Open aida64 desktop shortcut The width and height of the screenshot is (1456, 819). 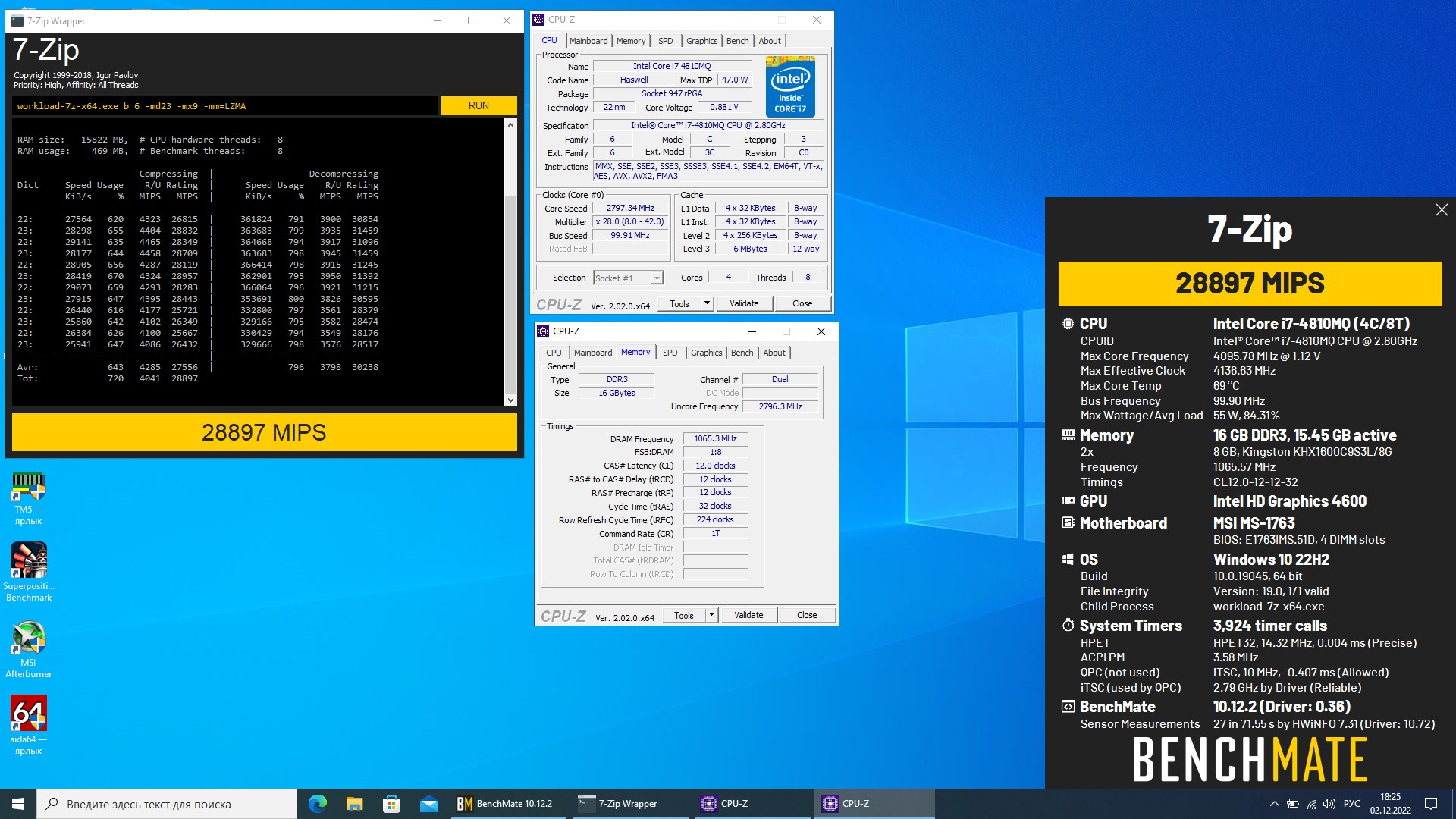[29, 725]
